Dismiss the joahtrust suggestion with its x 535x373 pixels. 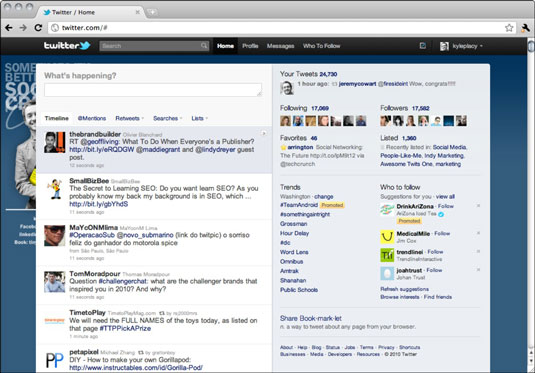pyautogui.click(x=478, y=270)
